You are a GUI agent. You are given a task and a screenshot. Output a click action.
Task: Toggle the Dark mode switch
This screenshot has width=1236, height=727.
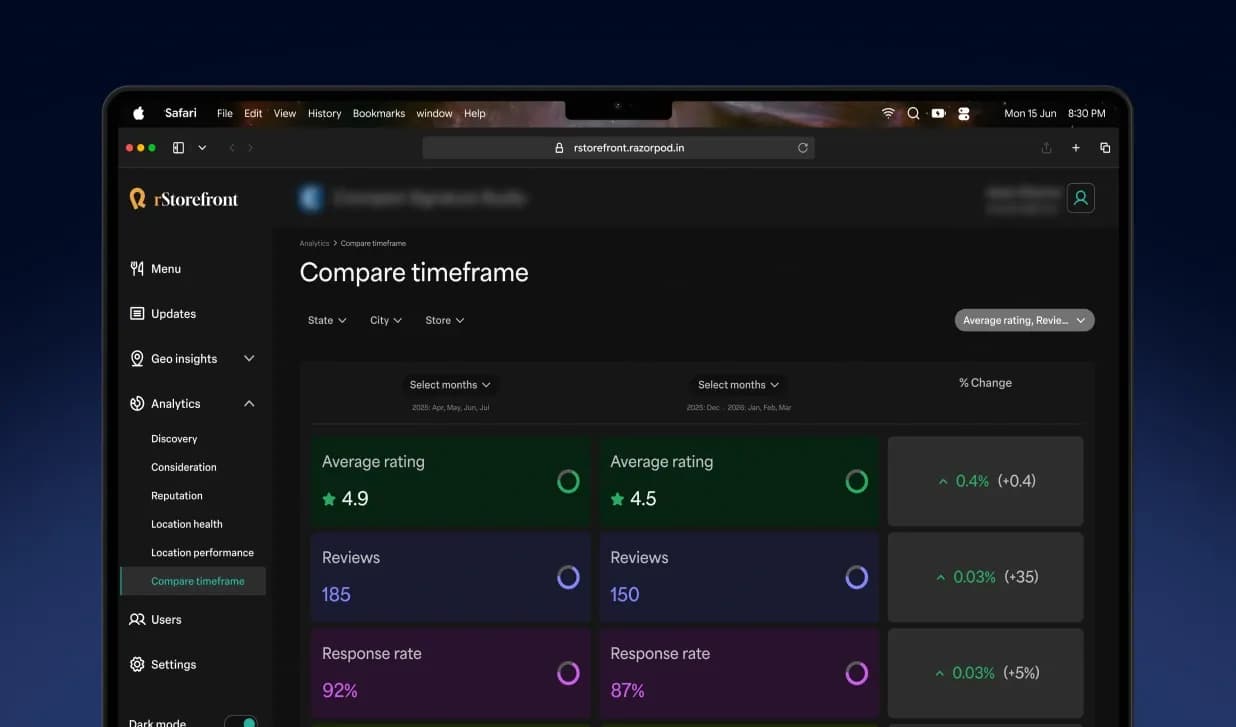point(240,722)
